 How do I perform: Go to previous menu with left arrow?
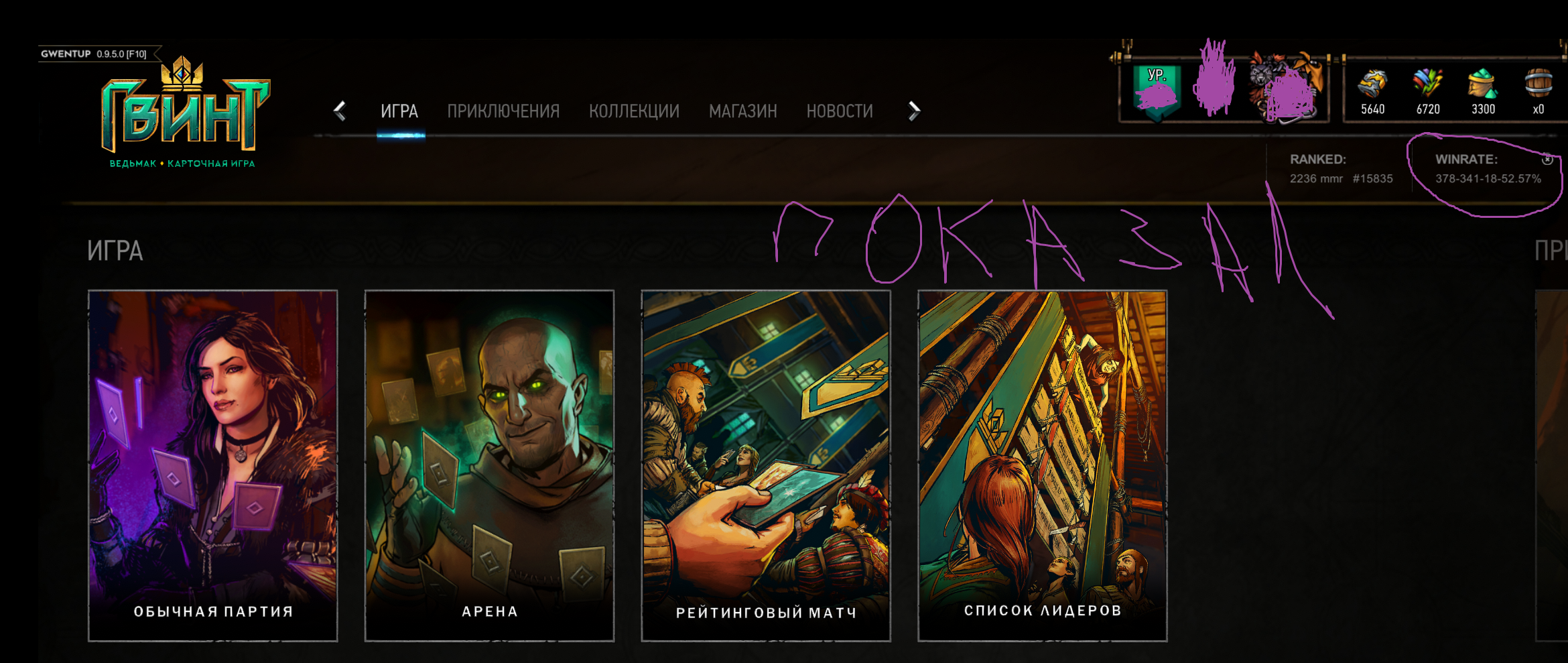pyautogui.click(x=340, y=111)
